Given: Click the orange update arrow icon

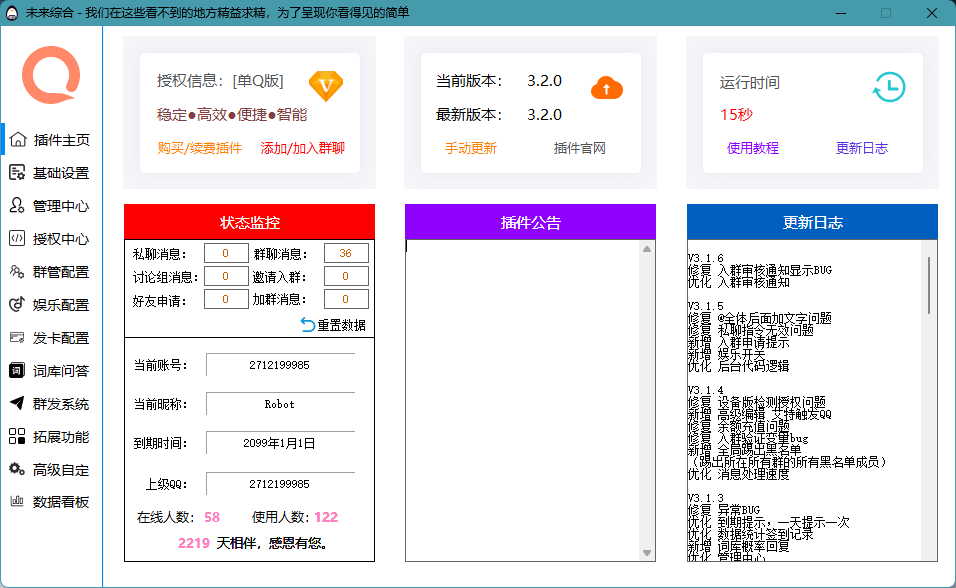Looking at the screenshot, I should 607,88.
